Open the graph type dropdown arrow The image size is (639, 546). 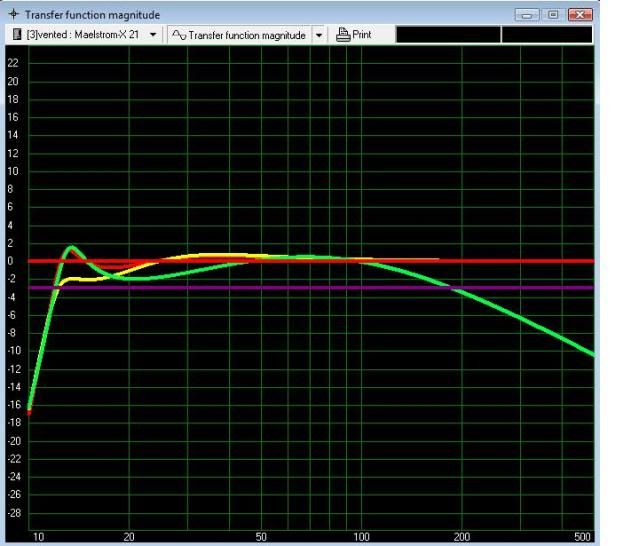coord(319,35)
